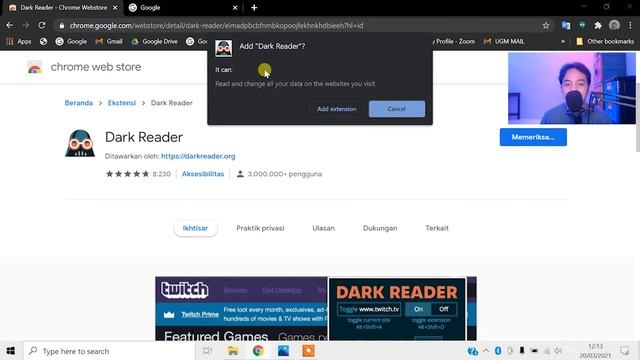Click the battery tray icon
The width and height of the screenshot is (640, 360).
point(534,351)
